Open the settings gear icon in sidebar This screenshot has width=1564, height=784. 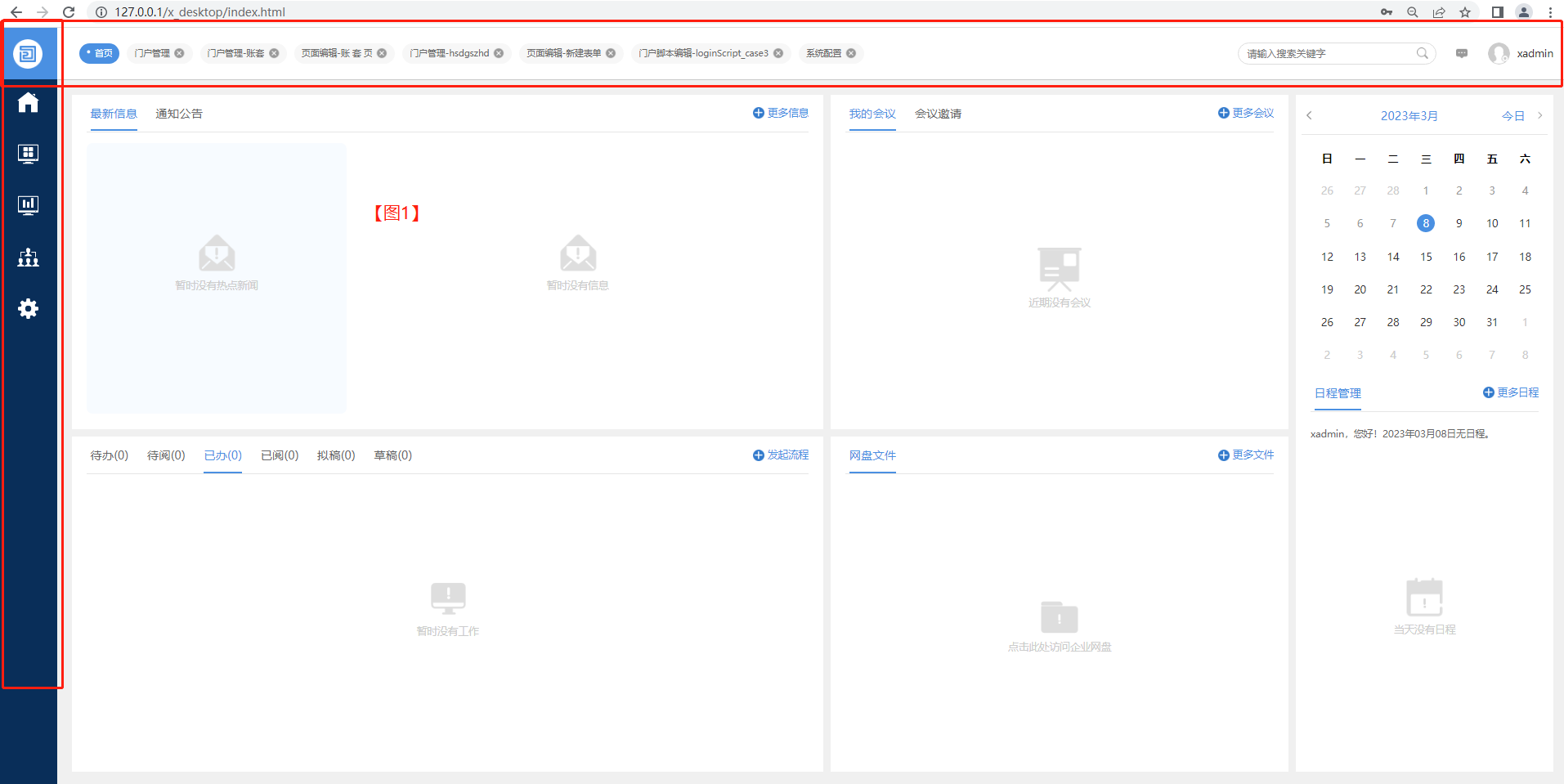pos(29,308)
